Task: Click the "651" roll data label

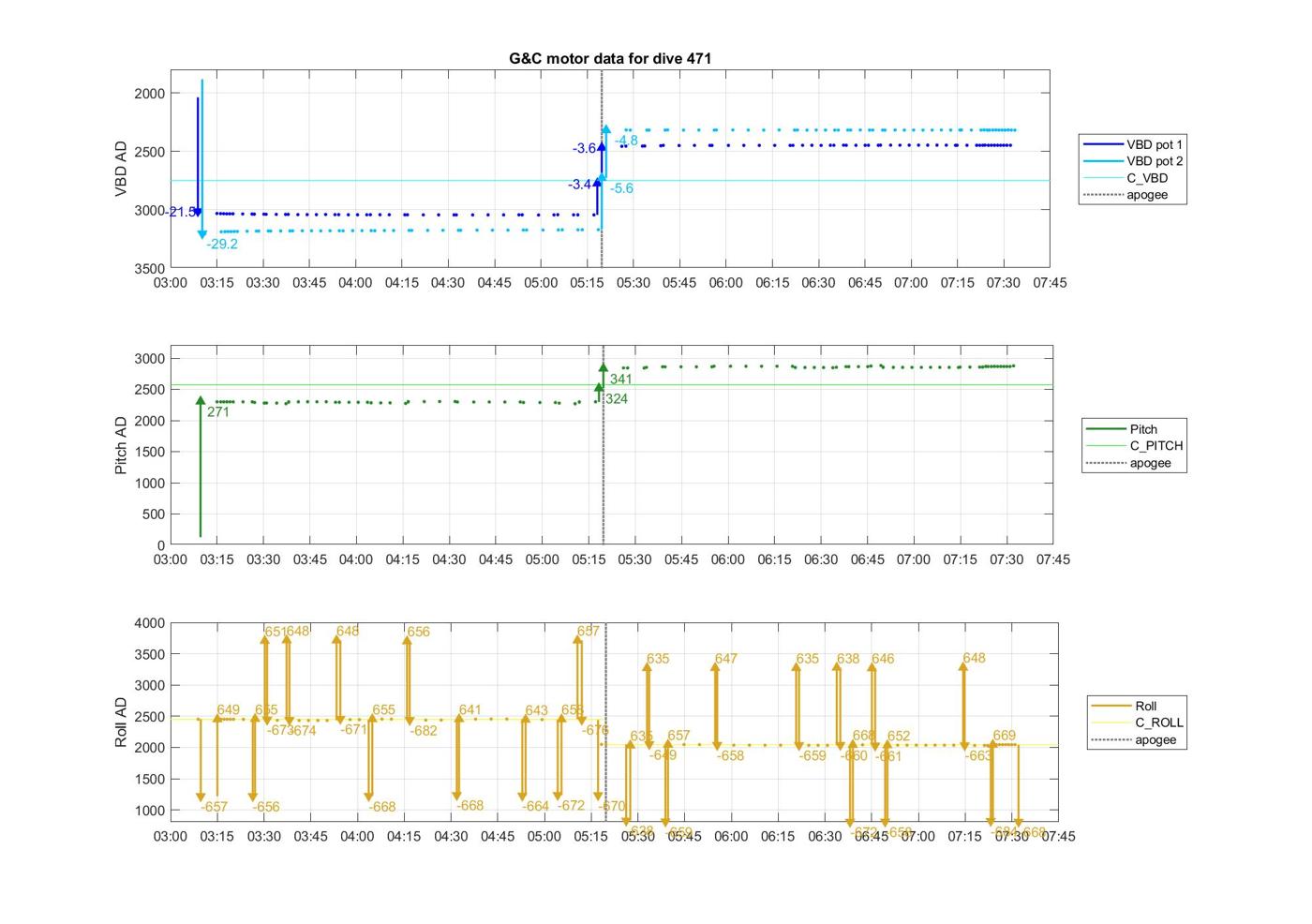Action: click(275, 632)
